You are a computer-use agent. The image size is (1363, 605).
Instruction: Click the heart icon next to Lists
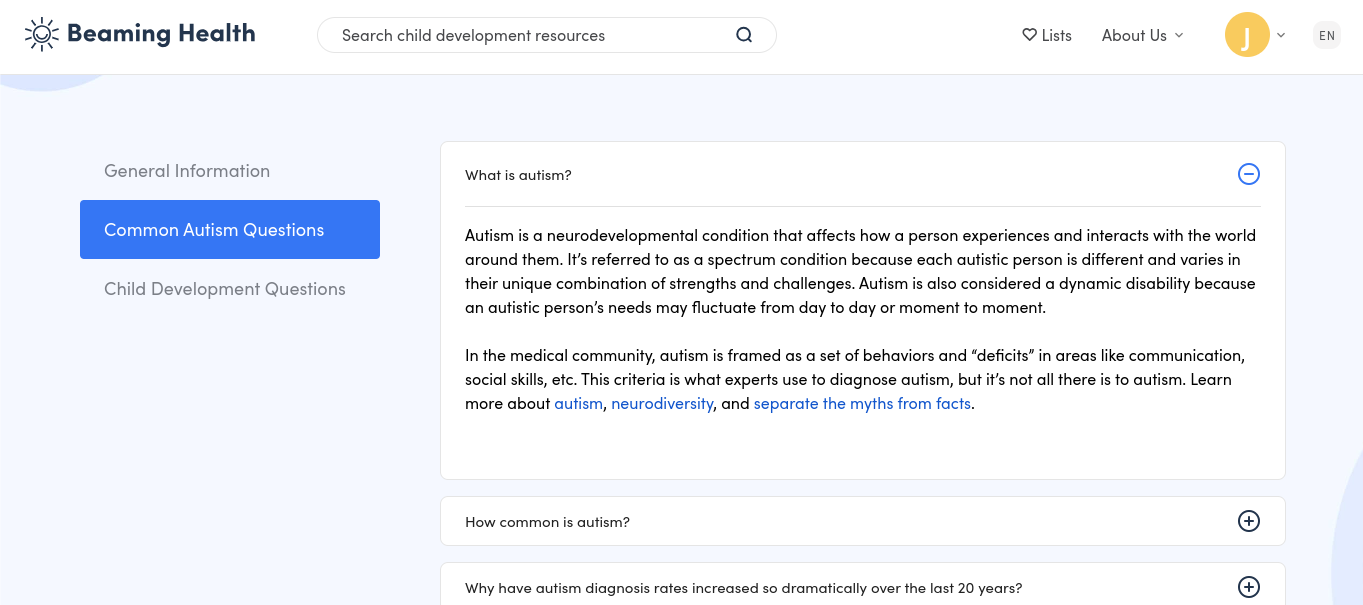click(1029, 35)
